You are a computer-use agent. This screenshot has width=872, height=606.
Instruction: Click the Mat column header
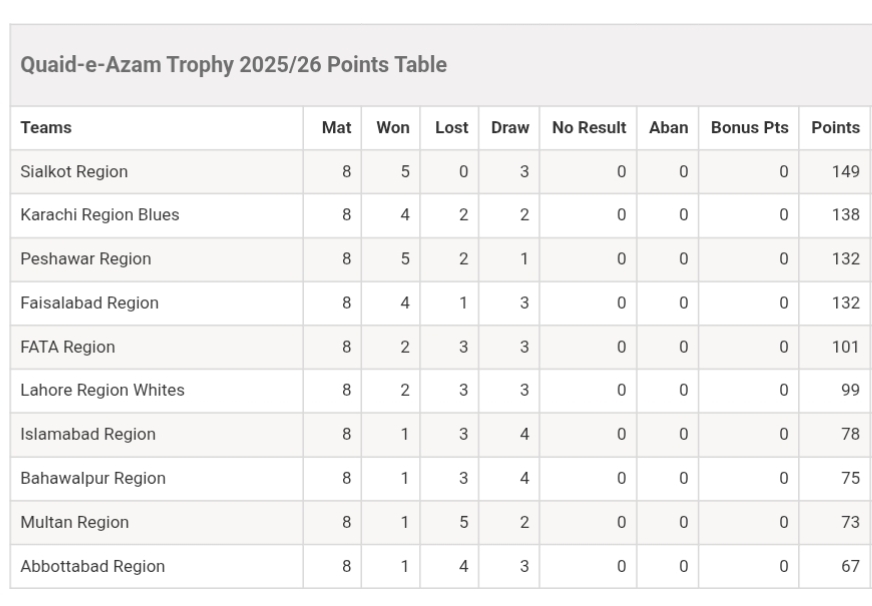click(x=336, y=128)
